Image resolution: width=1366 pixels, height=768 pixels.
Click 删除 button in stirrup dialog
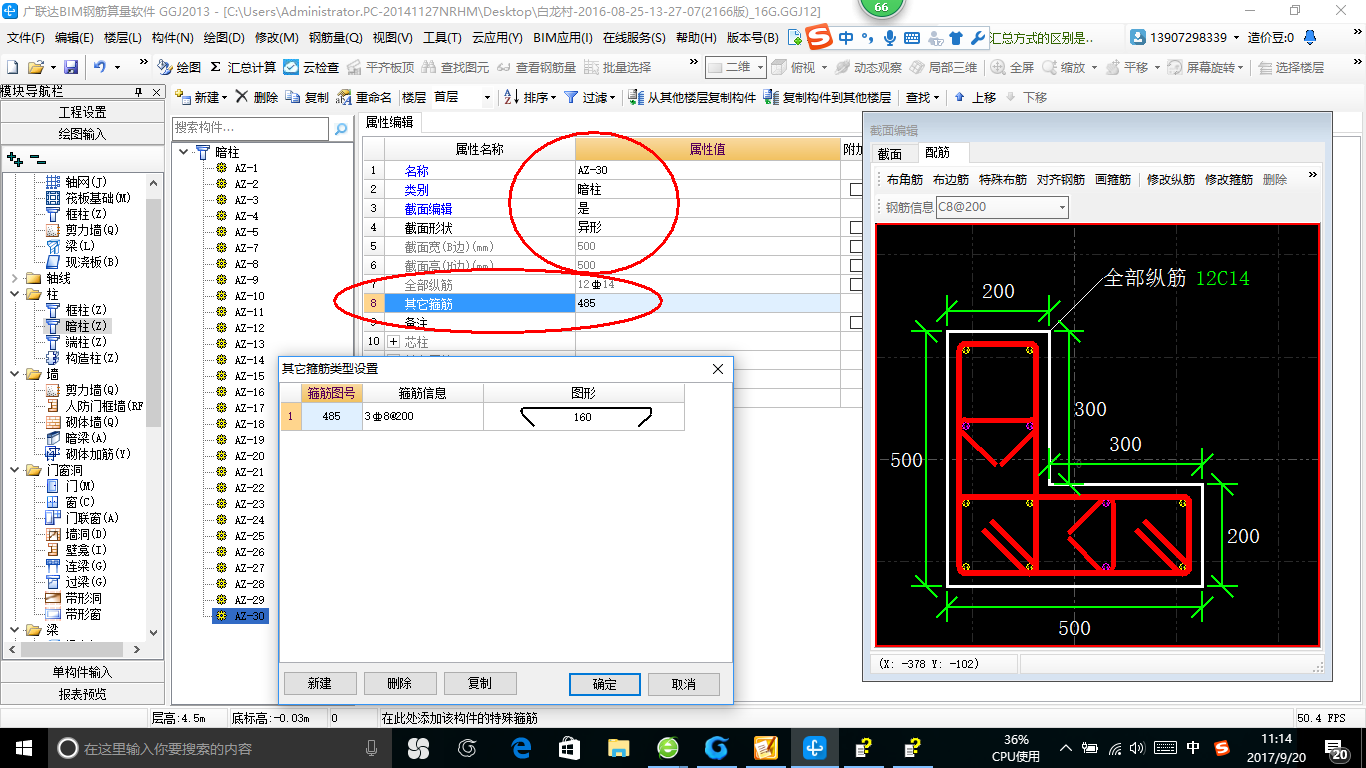400,683
